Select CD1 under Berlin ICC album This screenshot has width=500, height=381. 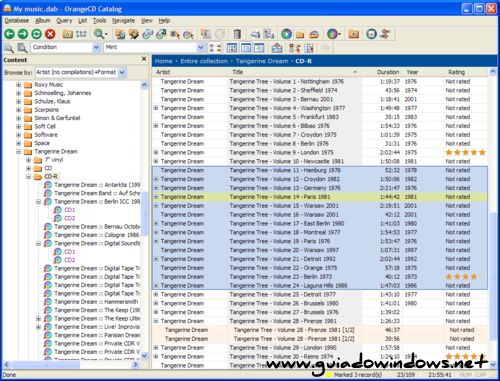pos(69,210)
